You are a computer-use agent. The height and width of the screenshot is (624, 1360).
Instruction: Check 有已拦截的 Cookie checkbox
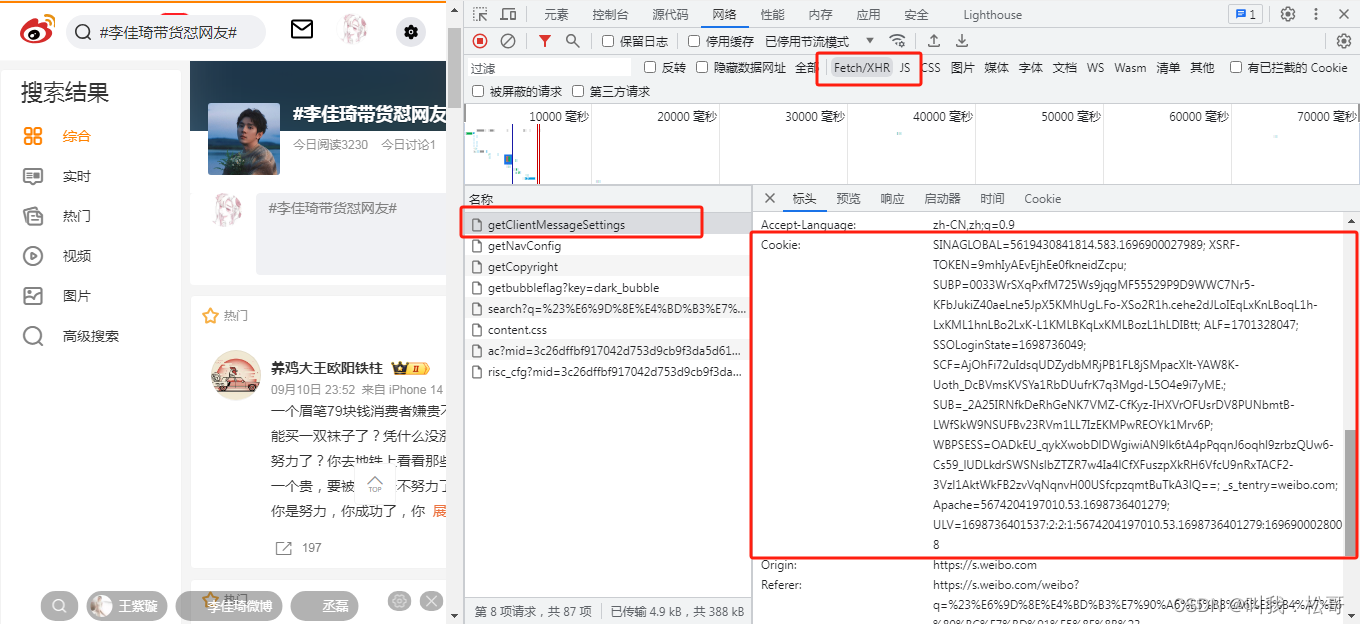point(1236,67)
